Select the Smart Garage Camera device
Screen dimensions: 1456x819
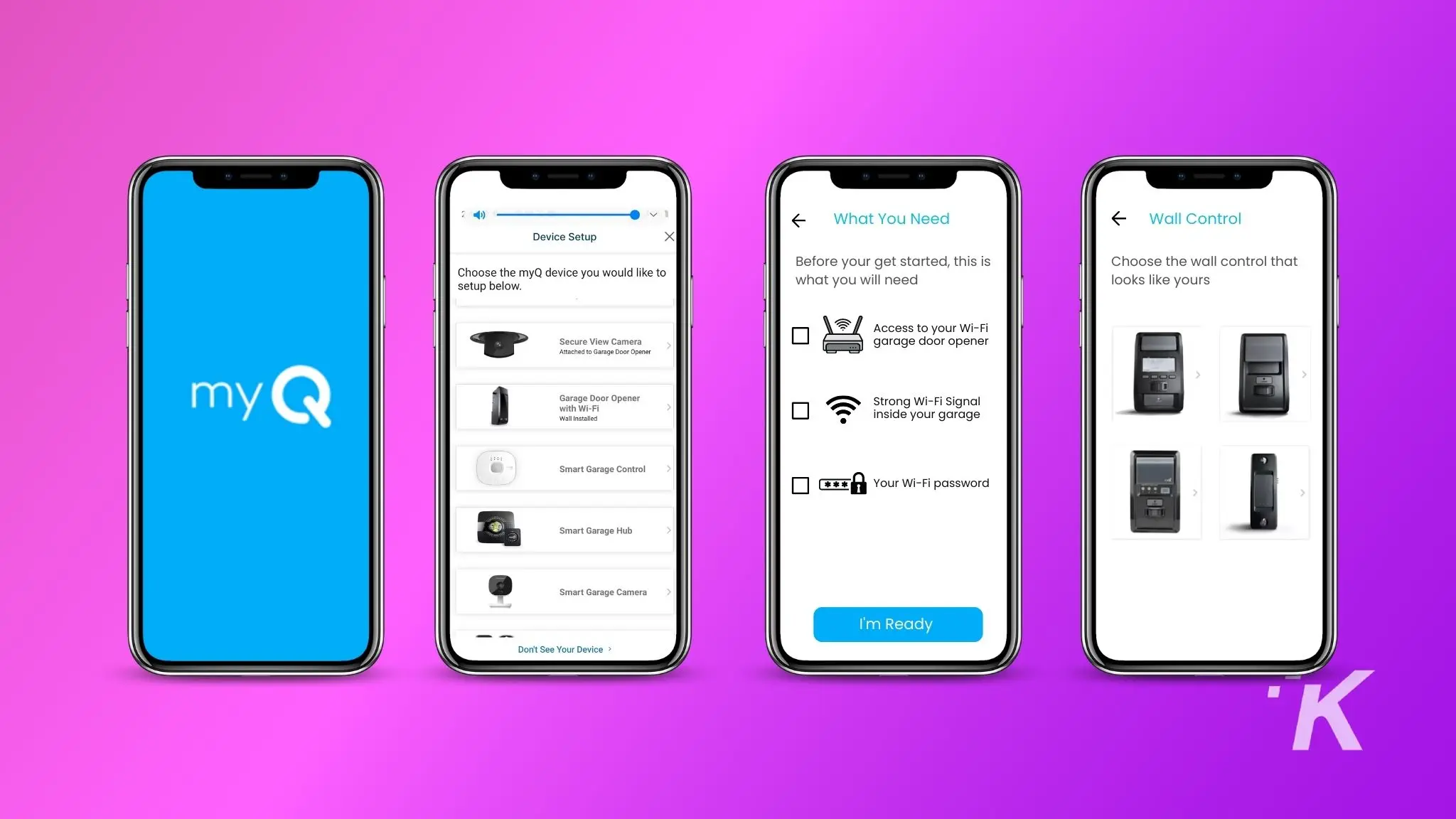[x=564, y=591]
